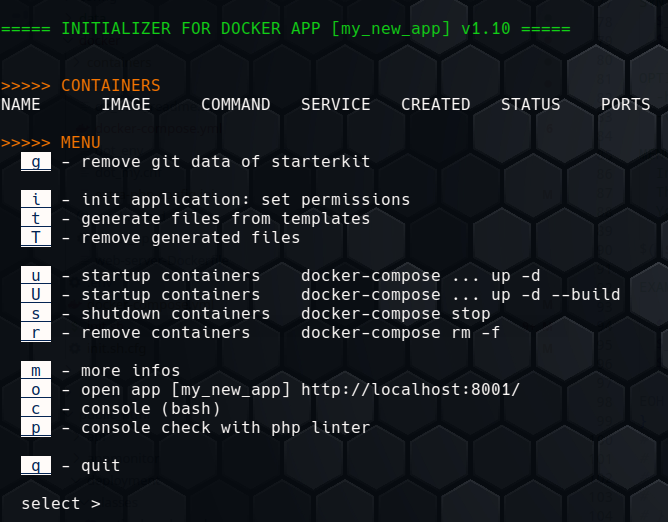668x522 pixels.
Task: Click the STATUS column header
Action: [530, 104]
